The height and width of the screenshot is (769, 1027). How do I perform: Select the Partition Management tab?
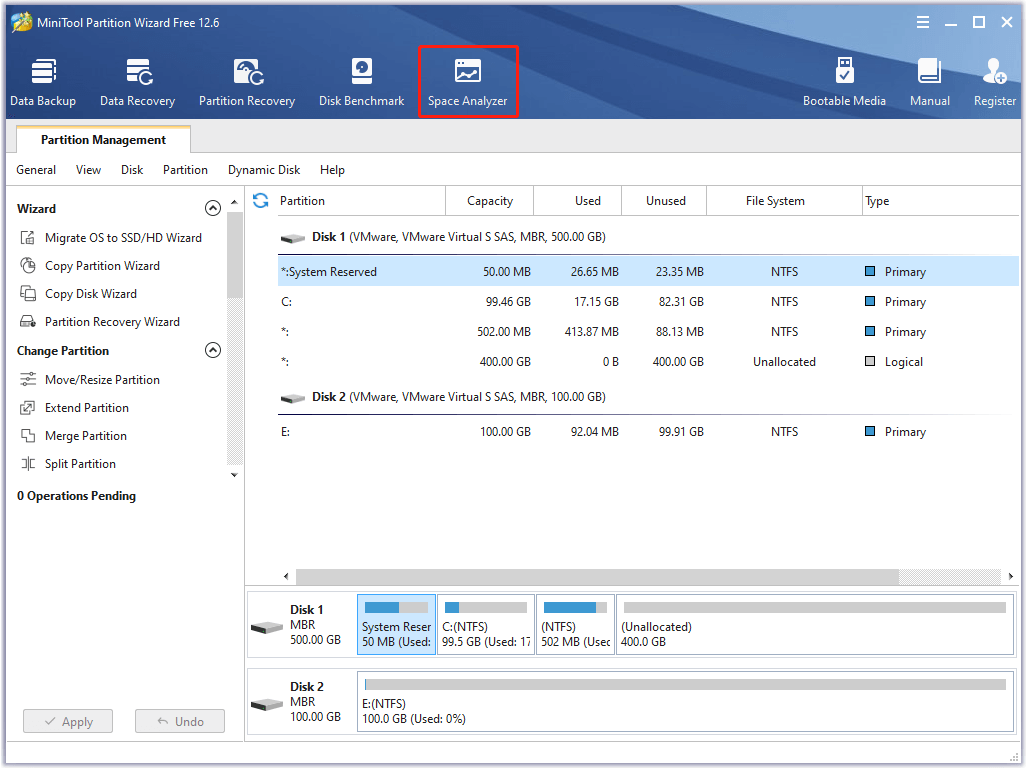click(x=103, y=140)
